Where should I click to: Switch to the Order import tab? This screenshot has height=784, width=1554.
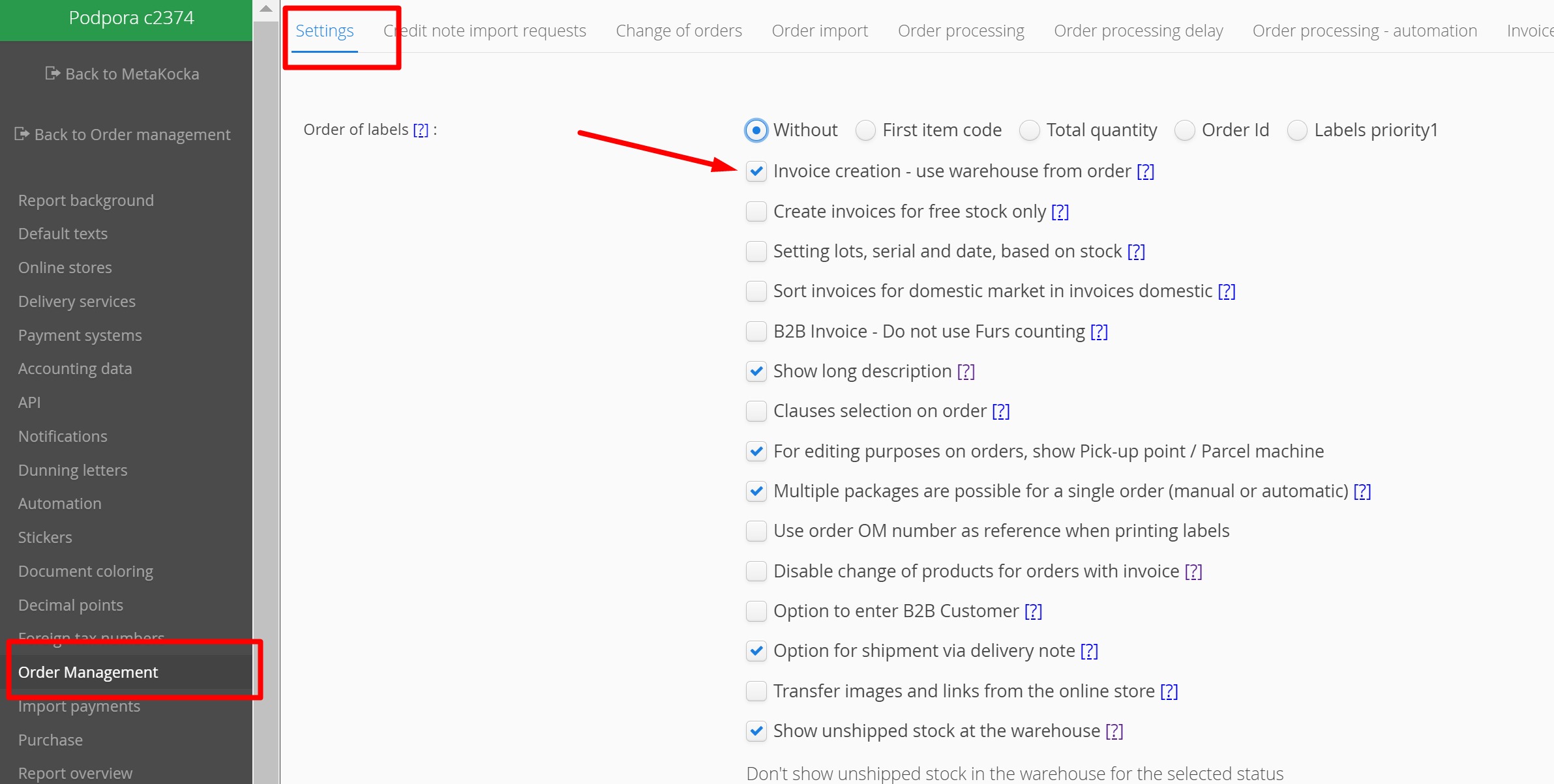tap(820, 31)
